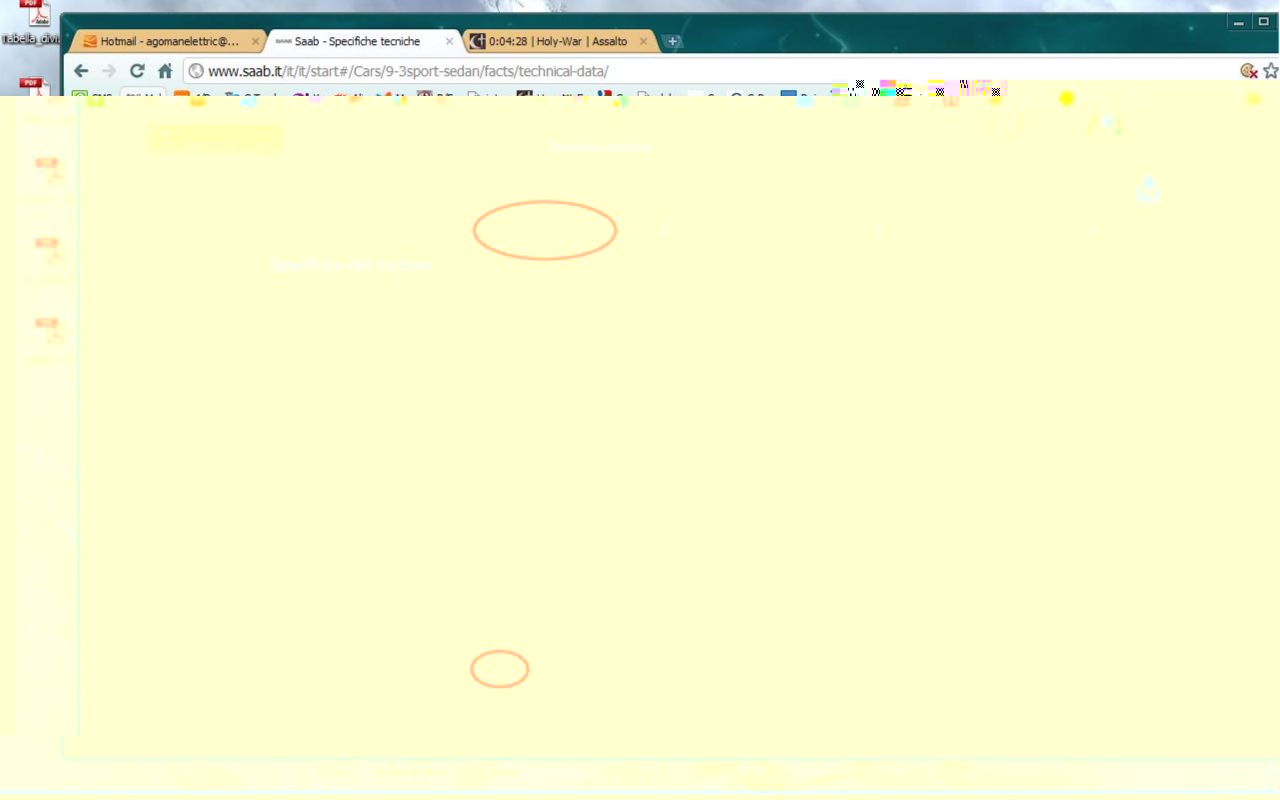
Task: Click the Forward navigation arrow
Action: point(109,71)
